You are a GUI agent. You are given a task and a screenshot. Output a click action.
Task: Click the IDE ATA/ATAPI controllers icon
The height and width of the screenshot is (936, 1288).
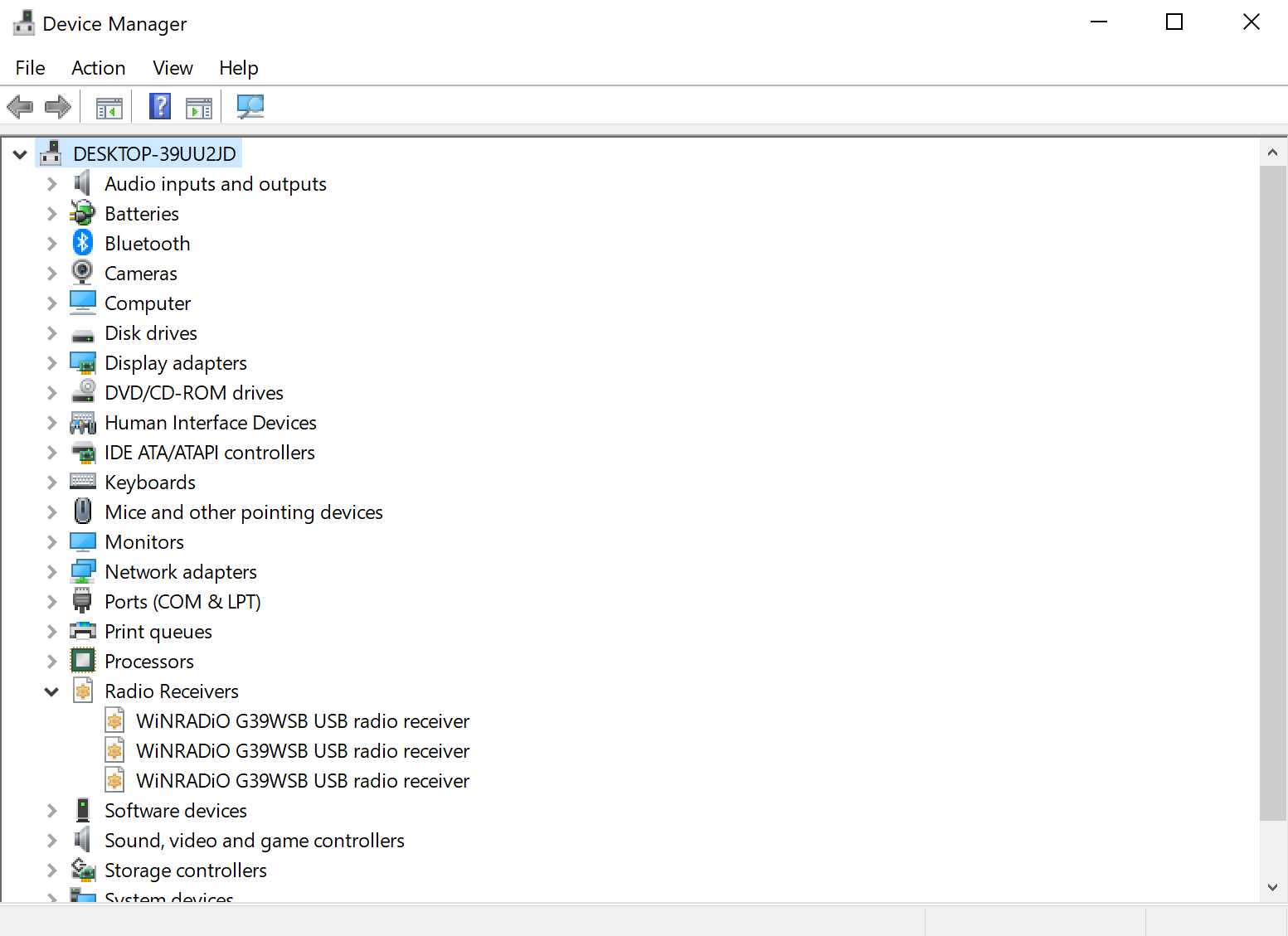pyautogui.click(x=83, y=453)
